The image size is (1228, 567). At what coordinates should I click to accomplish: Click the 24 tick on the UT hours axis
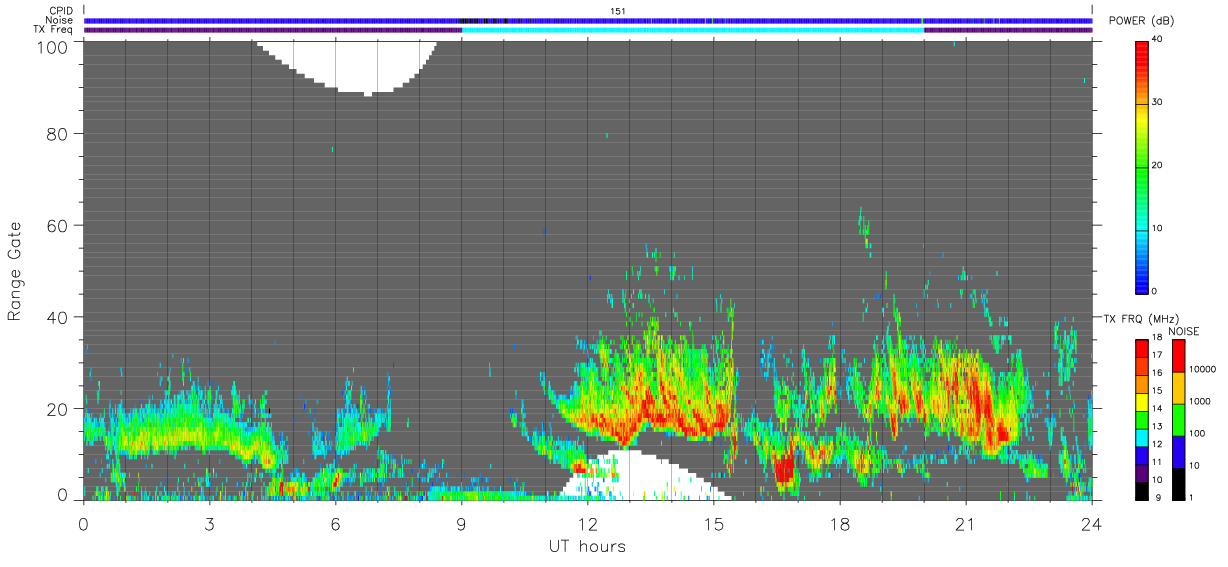point(1091,523)
